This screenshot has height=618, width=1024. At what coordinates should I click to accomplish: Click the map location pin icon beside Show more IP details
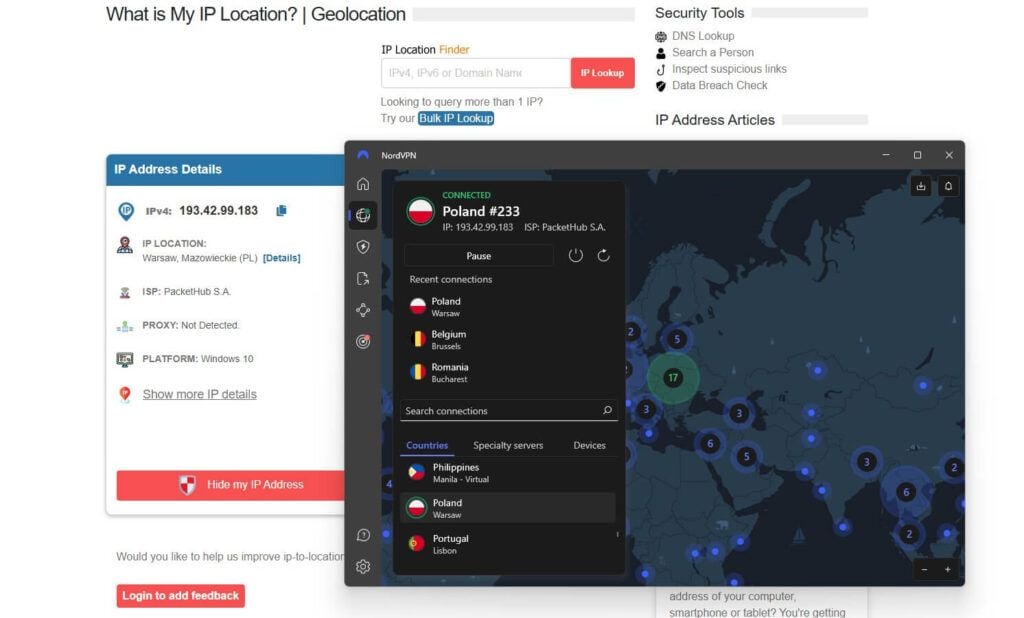125,394
